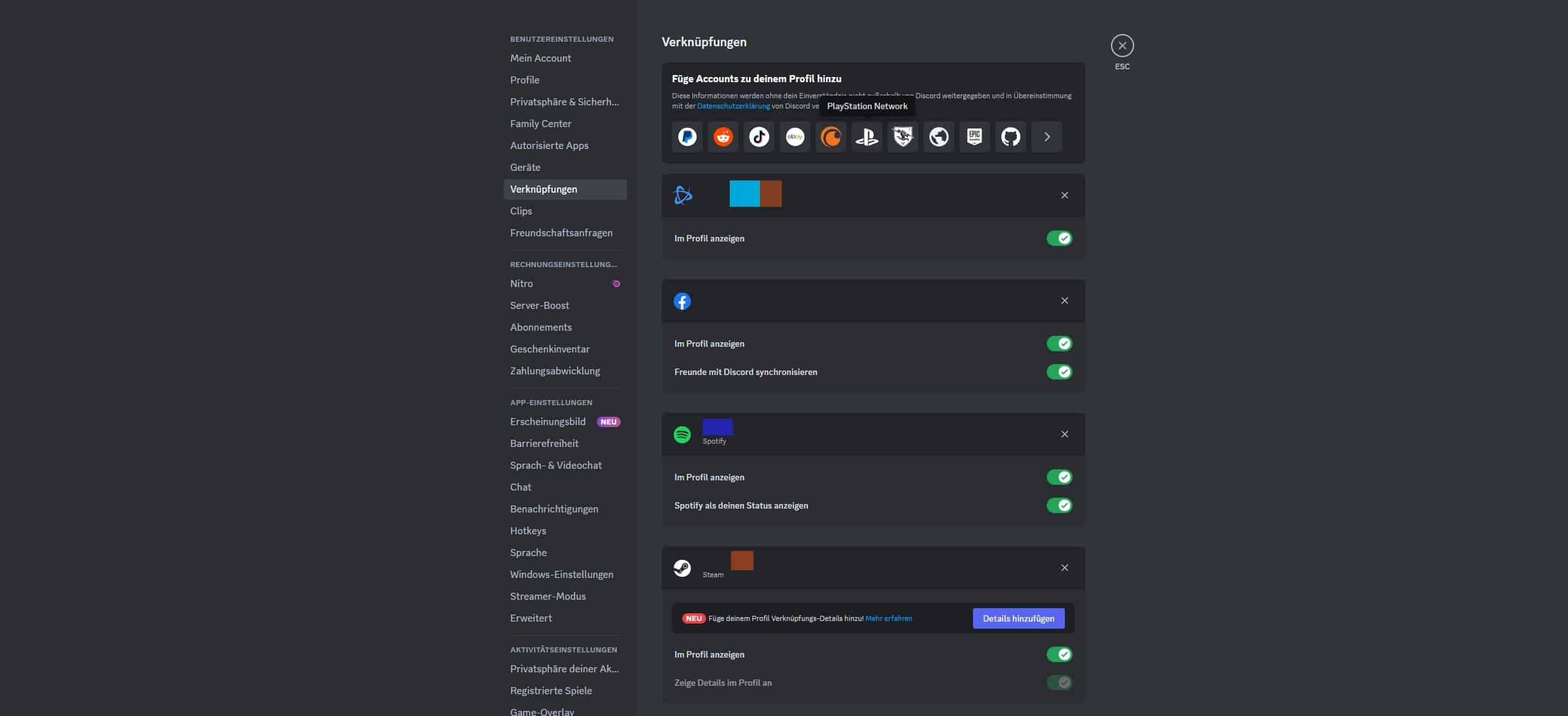Add the TikTok account connection
The height and width of the screenshot is (716, 1568).
(759, 137)
